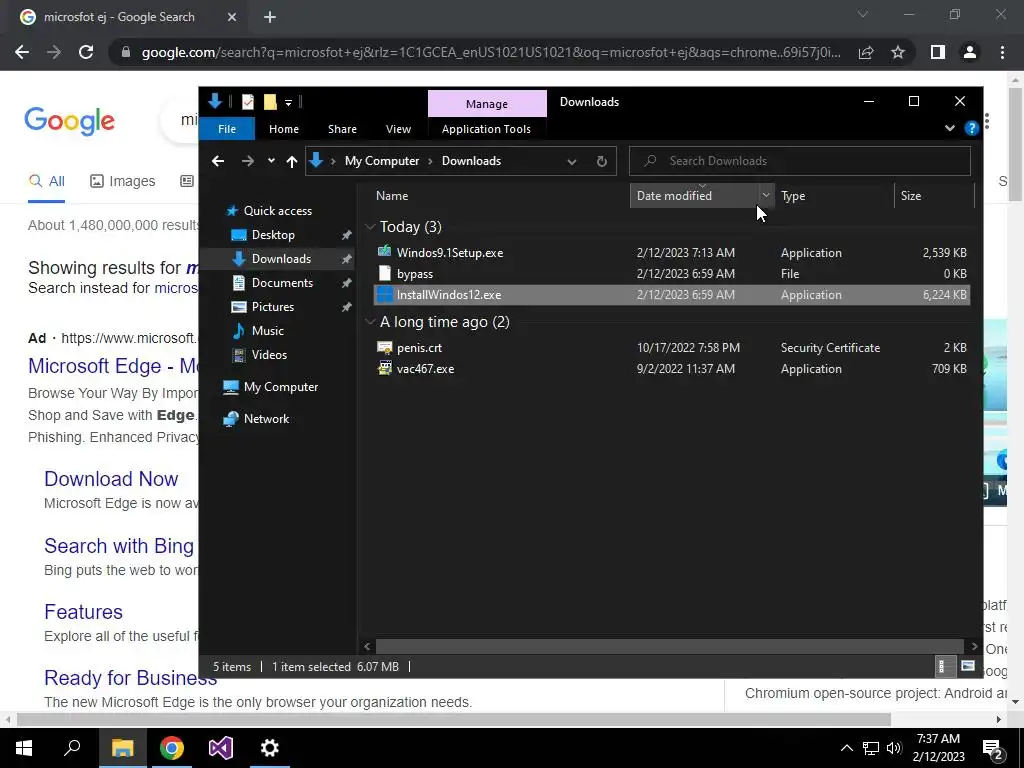Open the Share ribbon tab

342,129
